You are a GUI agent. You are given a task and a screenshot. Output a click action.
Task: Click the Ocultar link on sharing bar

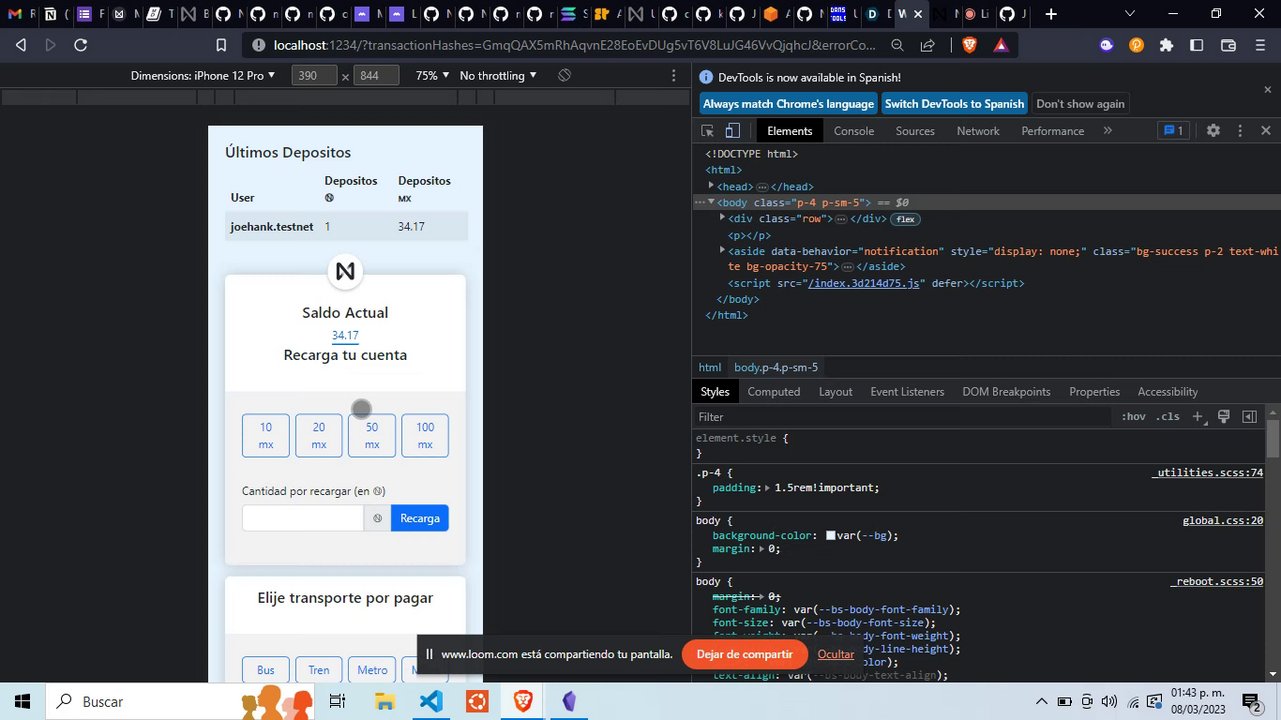click(836, 654)
